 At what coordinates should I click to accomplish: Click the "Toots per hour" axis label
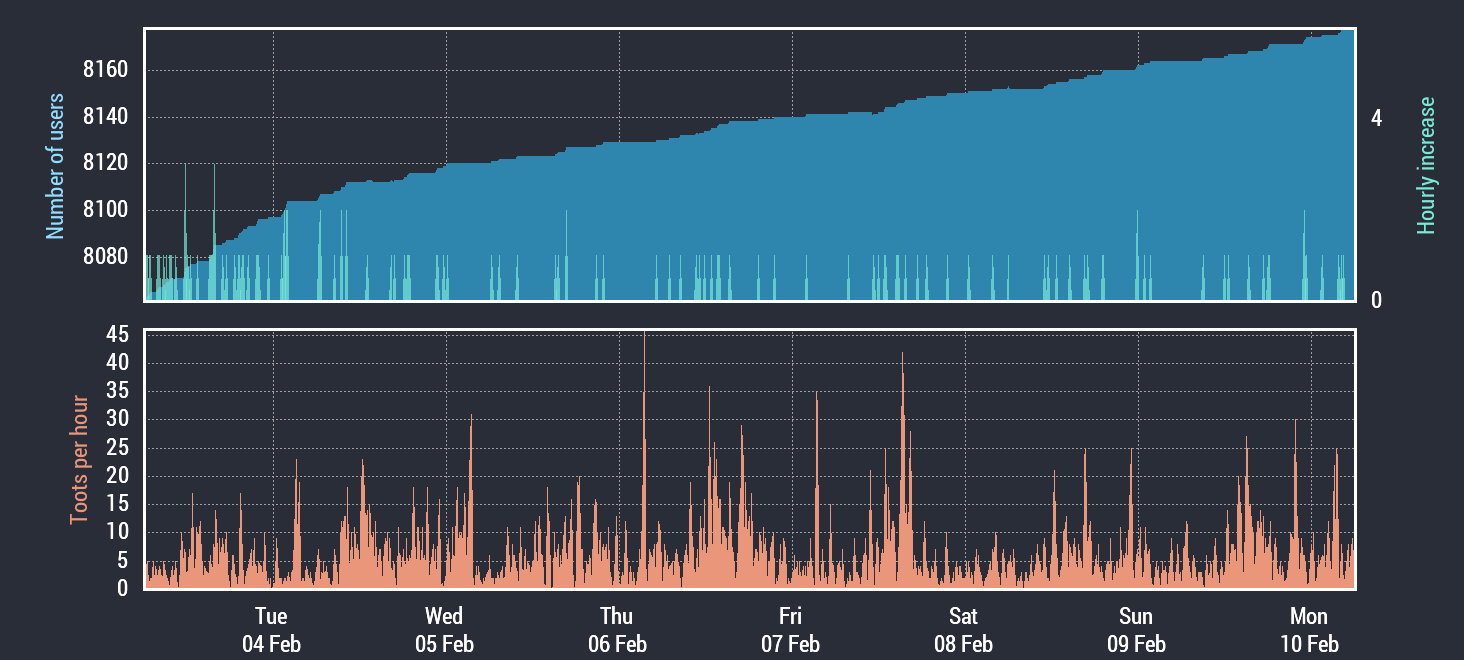point(79,460)
